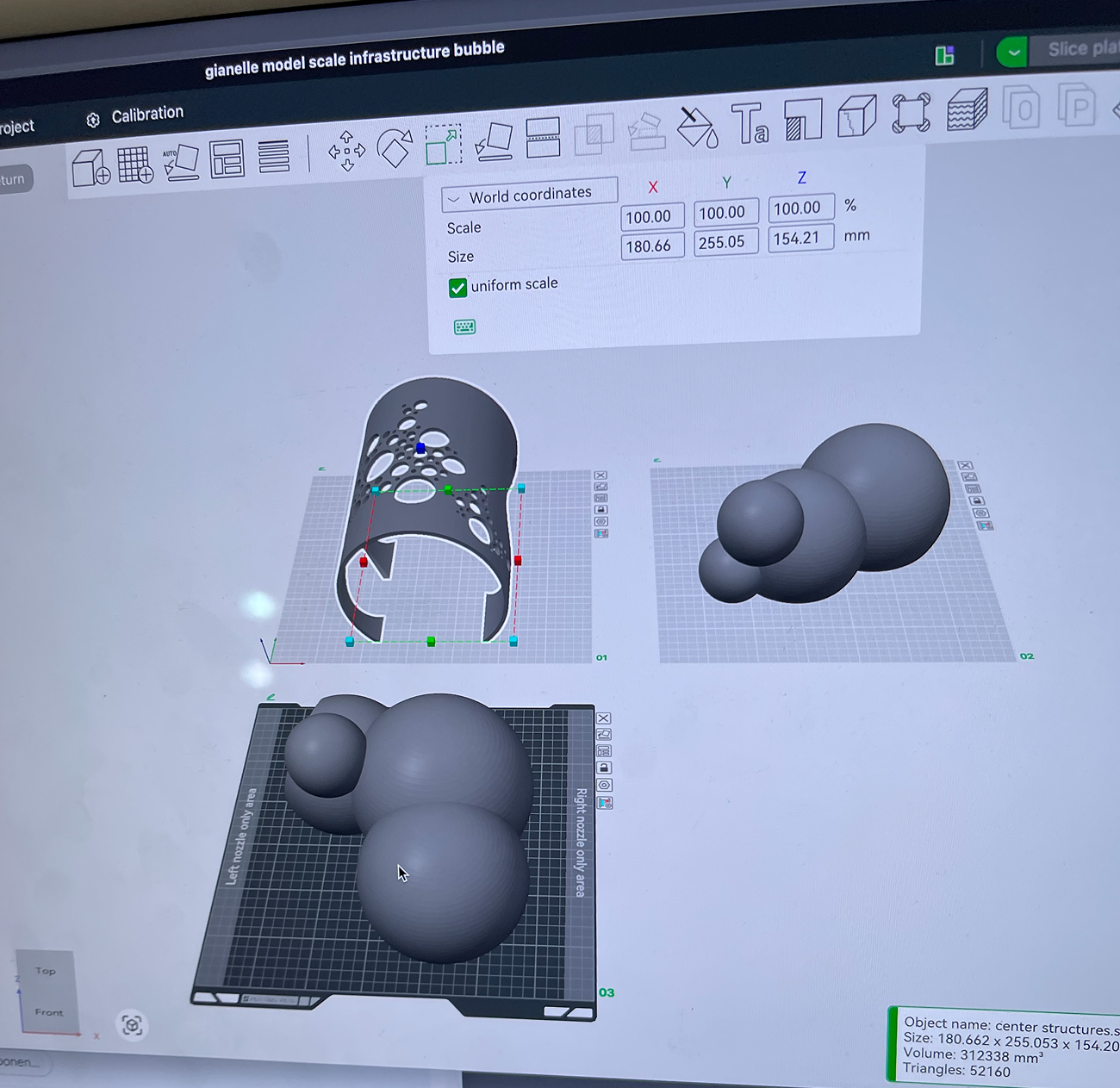Select the Text shape tool

[750, 122]
